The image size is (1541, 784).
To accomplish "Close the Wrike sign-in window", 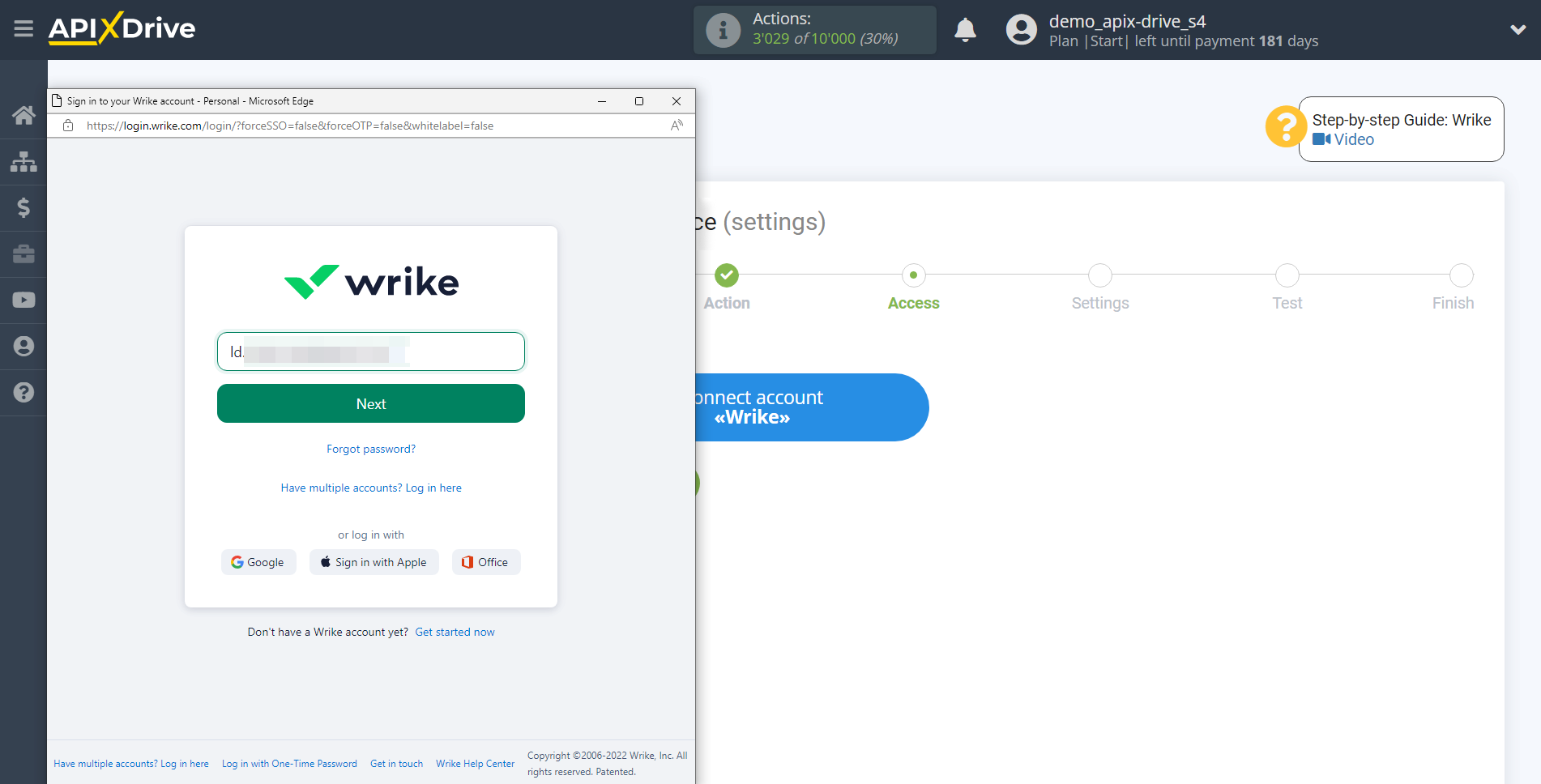I will pos(677,101).
